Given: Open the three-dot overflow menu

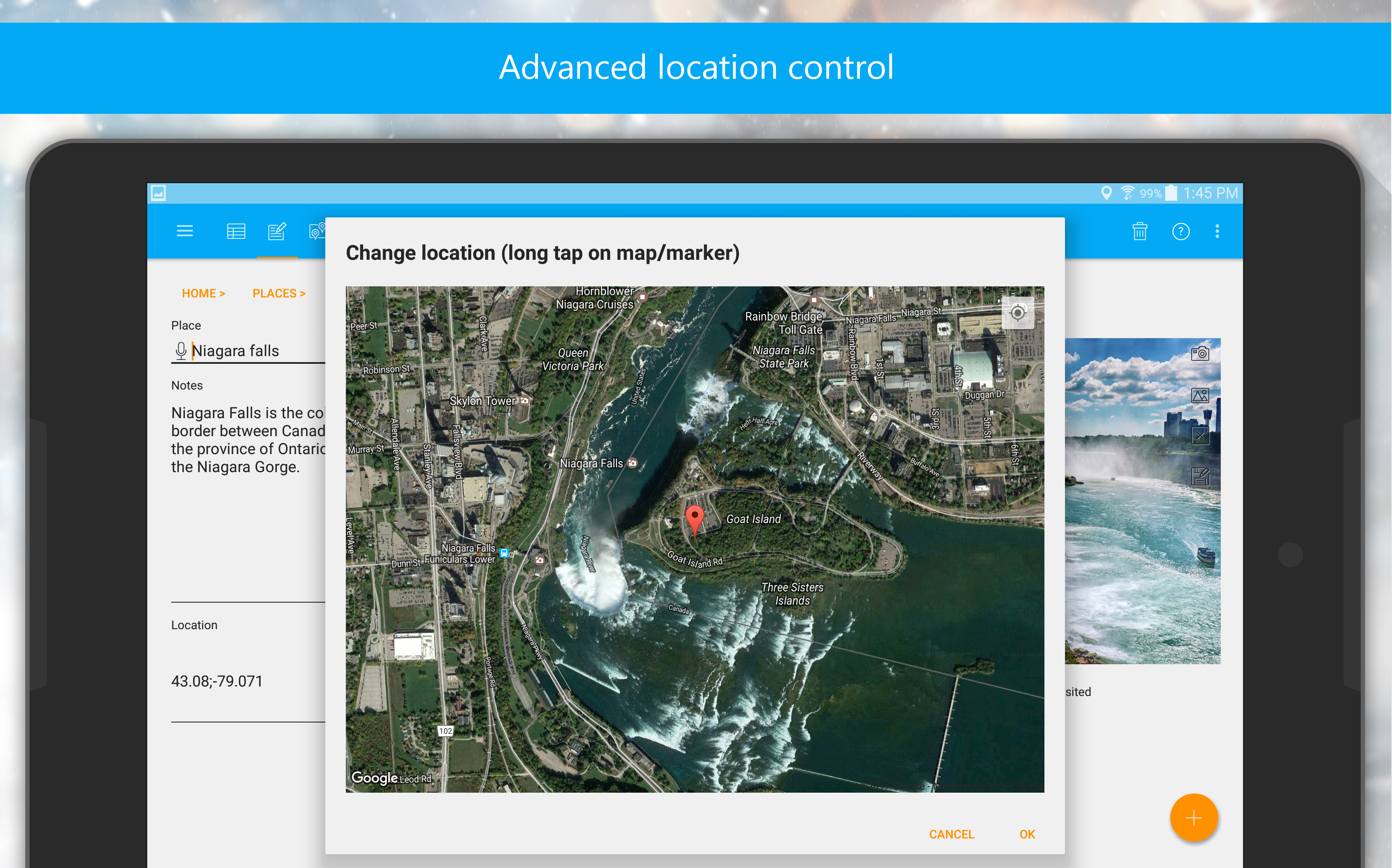Looking at the screenshot, I should tap(1217, 232).
